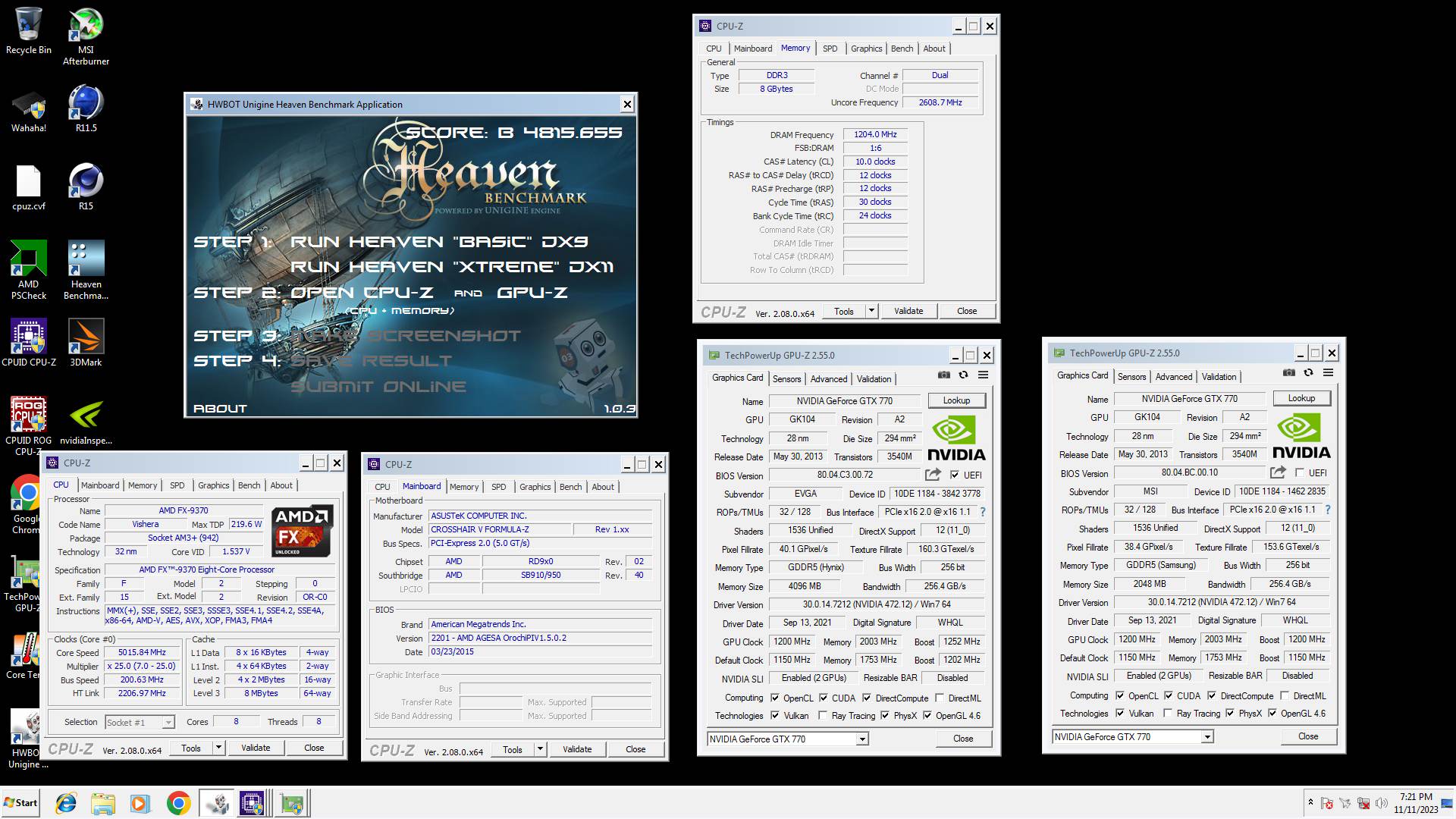The image size is (1456, 819).
Task: Open GPU selector dropdown in left GPU-Z
Action: [x=862, y=739]
